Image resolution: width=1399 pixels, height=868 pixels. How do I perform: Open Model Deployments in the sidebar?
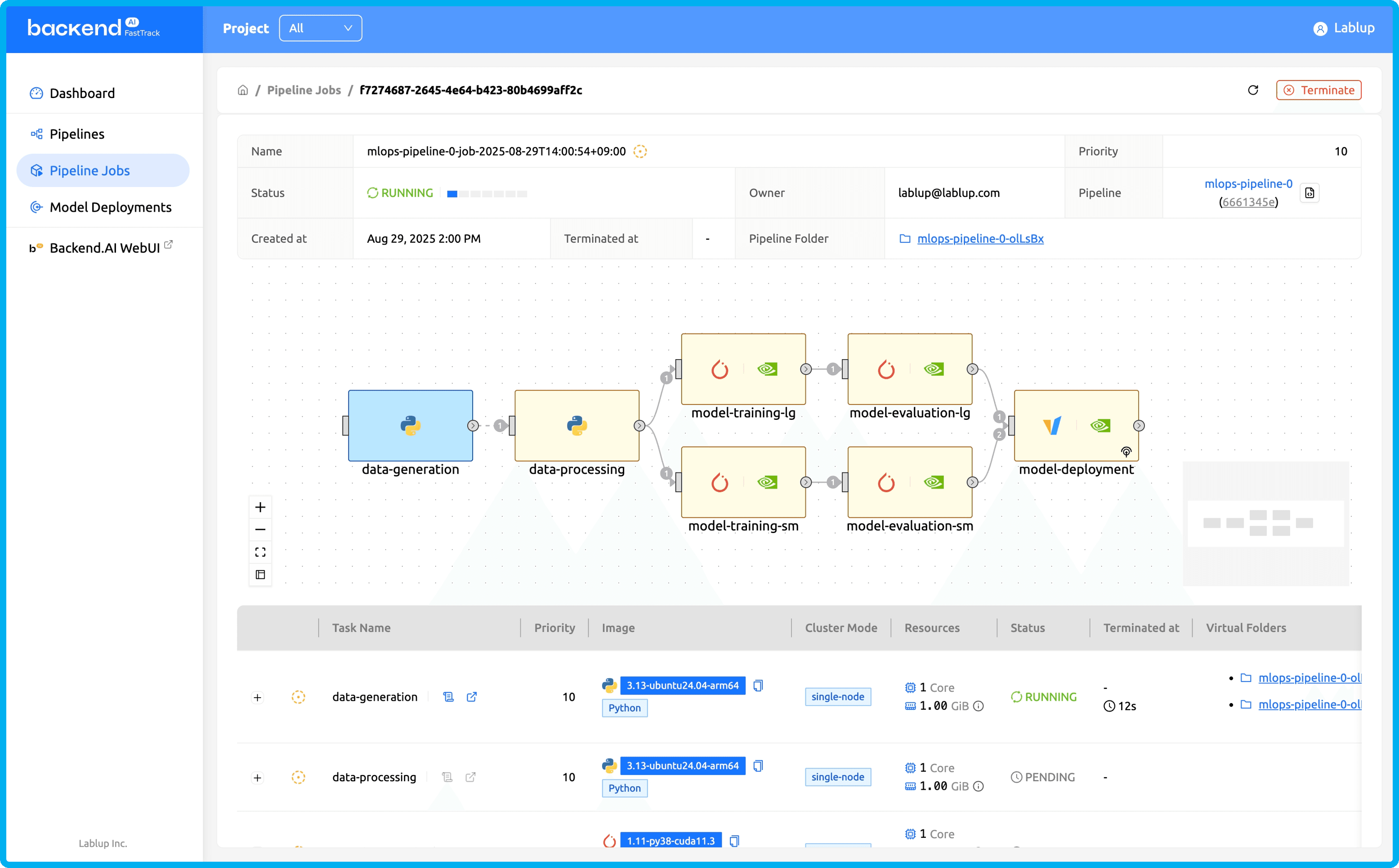pos(110,207)
